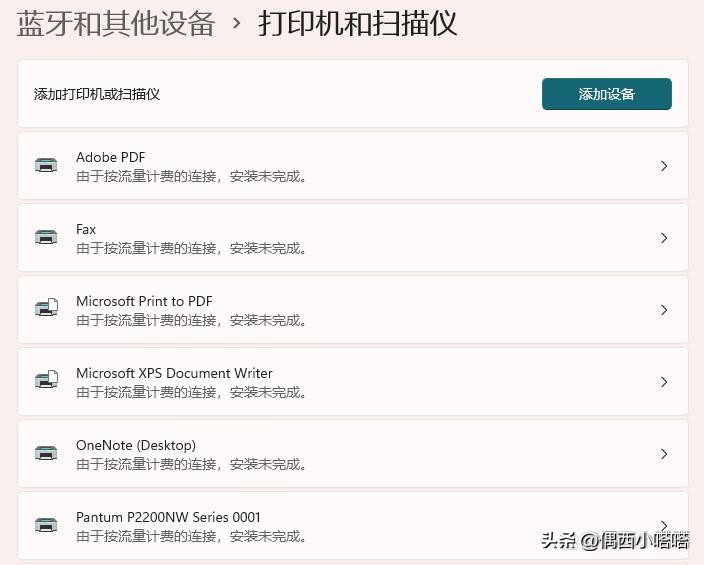
Task: Click the Microsoft XPS Document Writer icon
Action: (47, 380)
